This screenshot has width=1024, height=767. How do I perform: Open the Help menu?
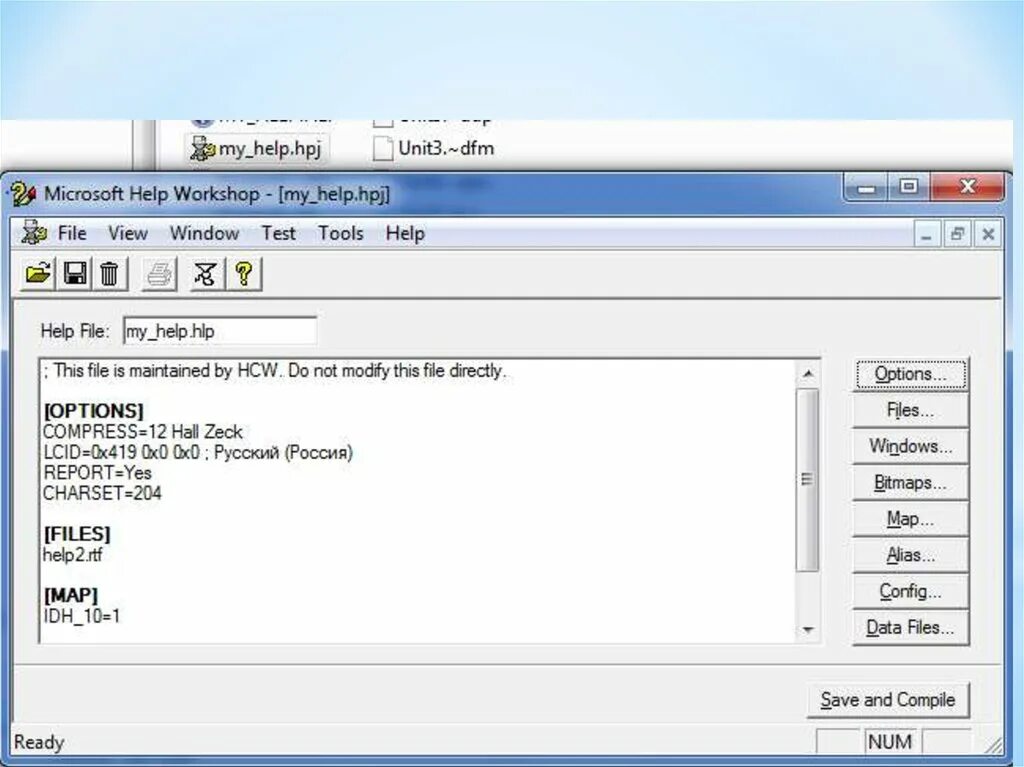(405, 233)
